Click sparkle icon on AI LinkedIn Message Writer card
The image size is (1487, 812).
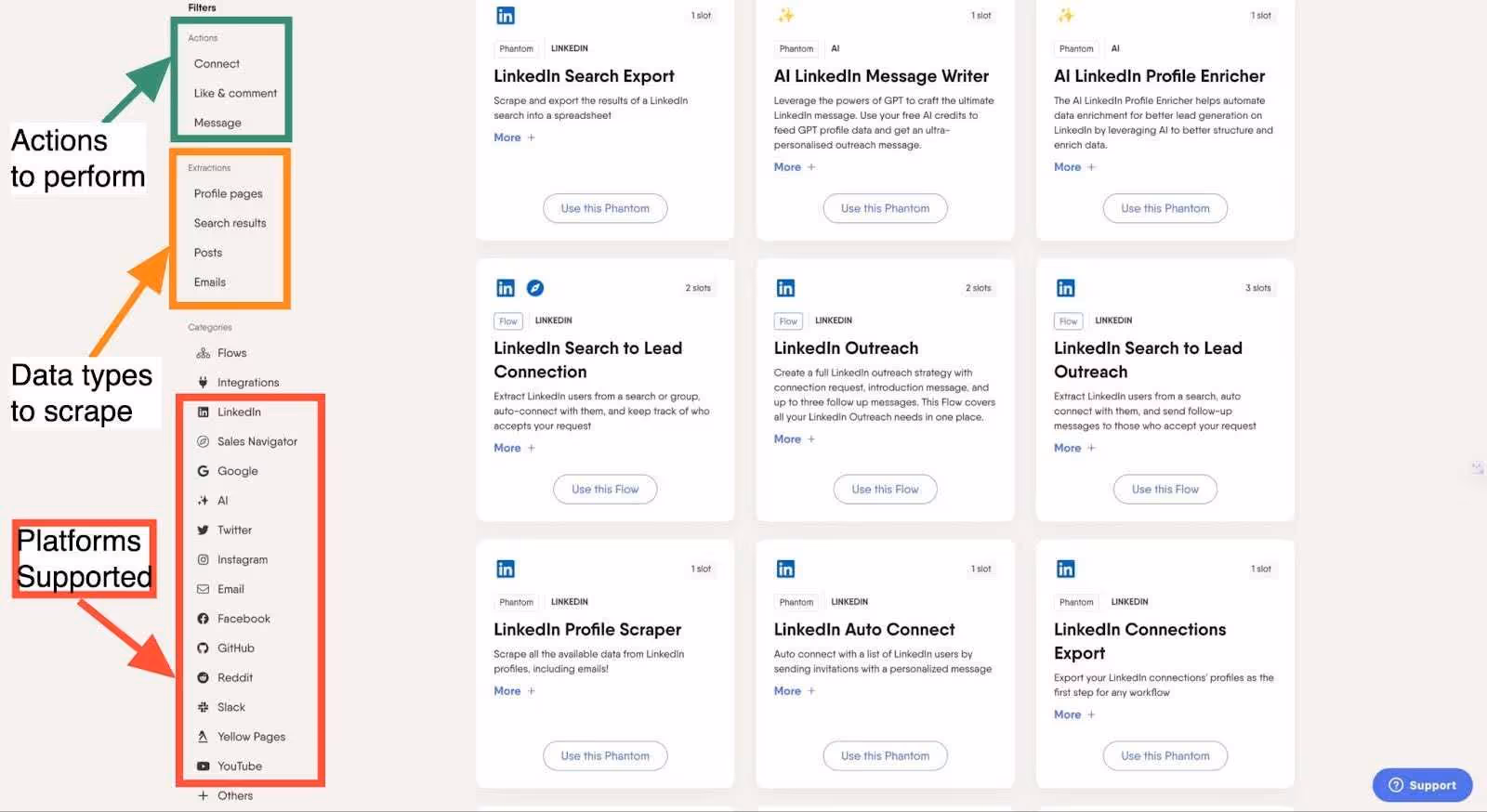pos(785,16)
